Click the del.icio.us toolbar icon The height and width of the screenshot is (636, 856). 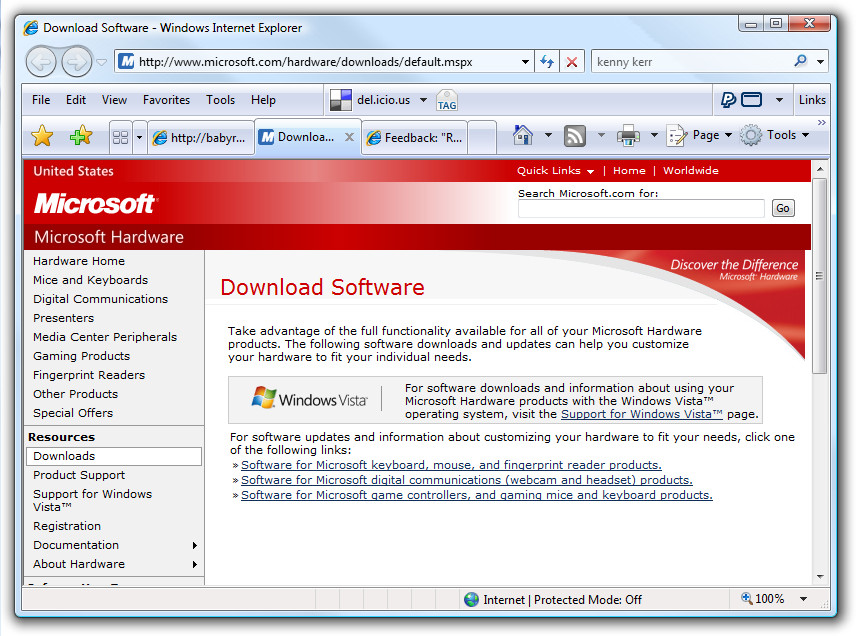(341, 100)
